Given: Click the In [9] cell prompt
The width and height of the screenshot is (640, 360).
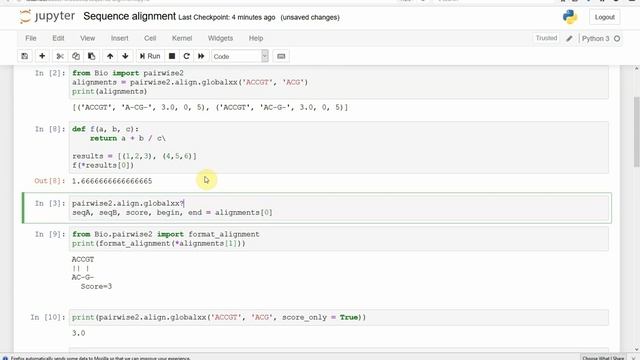Looking at the screenshot, I should click(x=50, y=234).
